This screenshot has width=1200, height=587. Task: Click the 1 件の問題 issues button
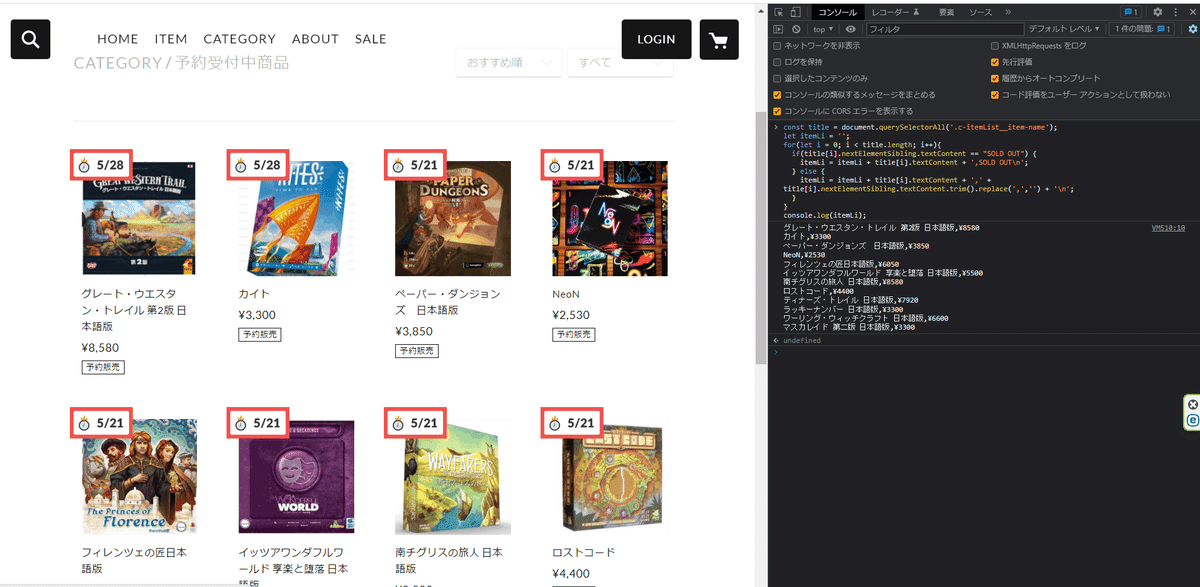[x=1143, y=29]
